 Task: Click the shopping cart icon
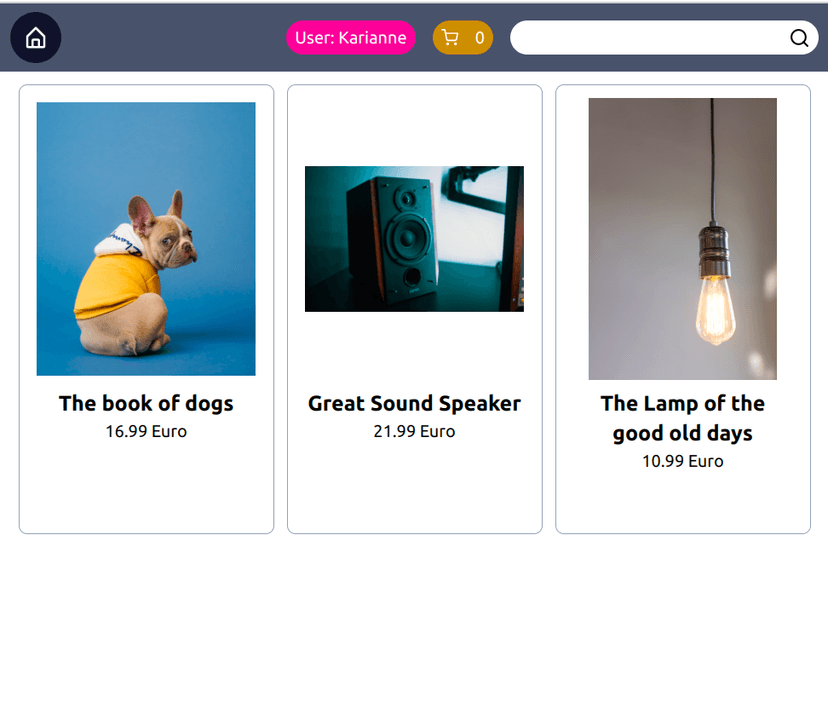(450, 37)
